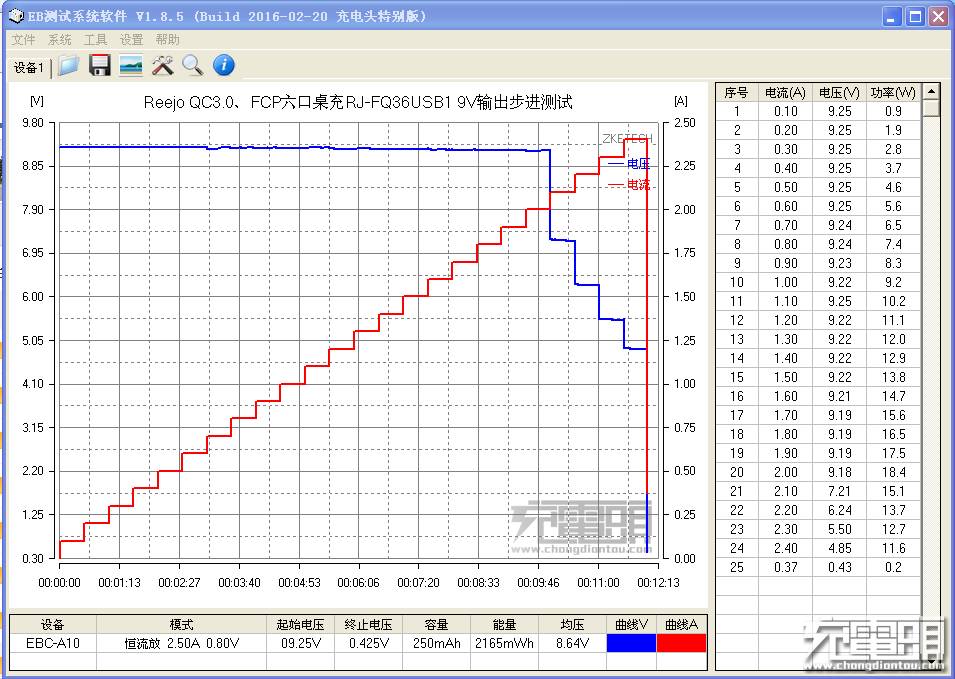
Task: Open the 工具 menu
Action: pyautogui.click(x=96, y=40)
